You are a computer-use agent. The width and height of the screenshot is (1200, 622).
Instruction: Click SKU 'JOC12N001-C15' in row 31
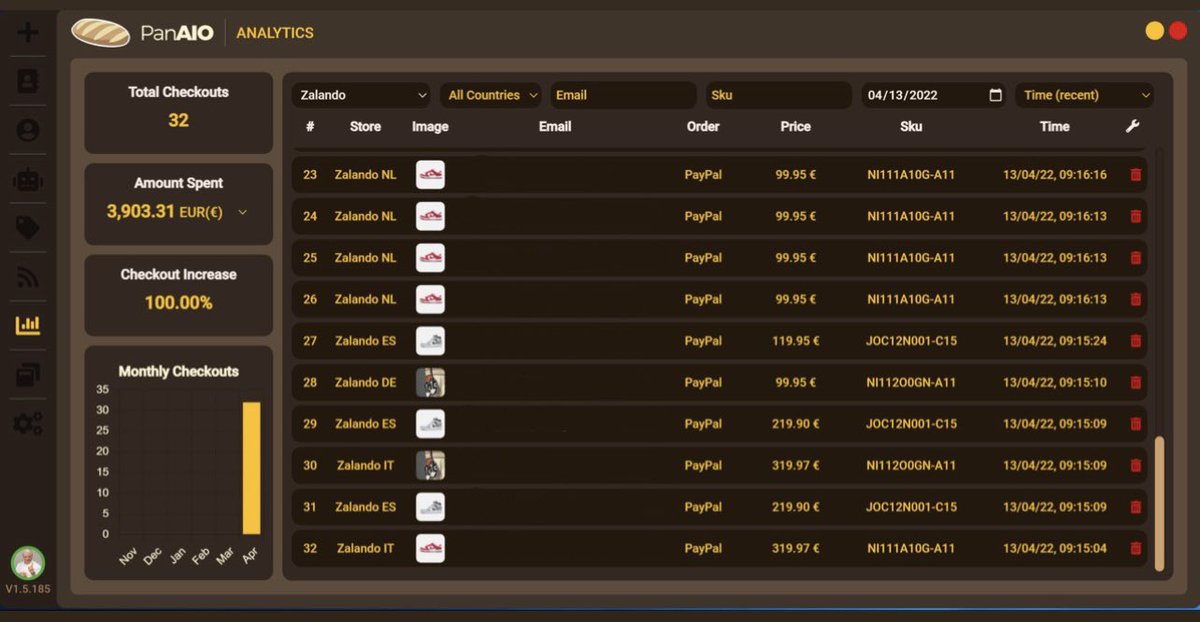click(x=911, y=507)
